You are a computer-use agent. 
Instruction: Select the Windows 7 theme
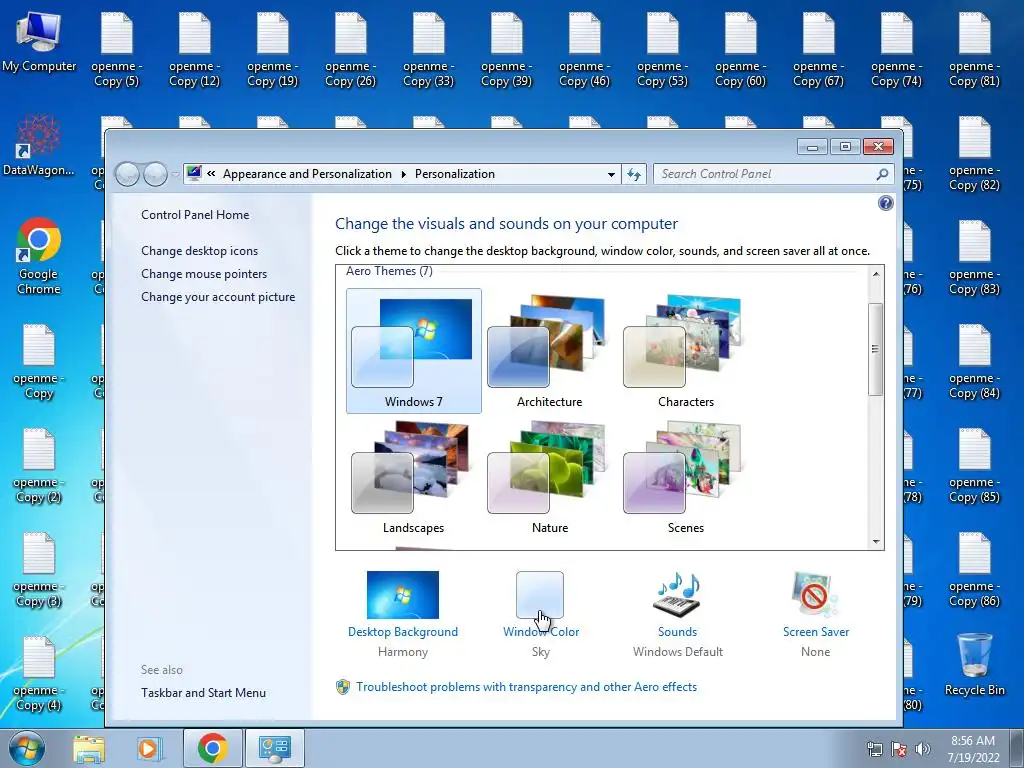413,351
